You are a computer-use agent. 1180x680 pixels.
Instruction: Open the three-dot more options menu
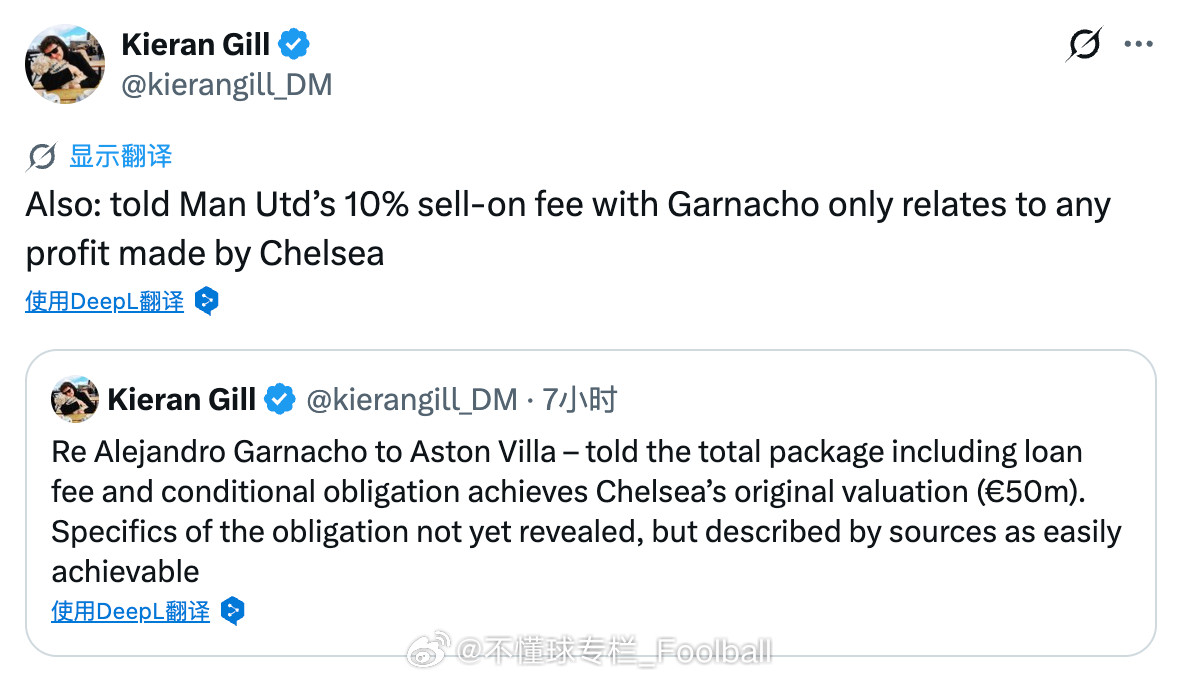tap(1139, 44)
